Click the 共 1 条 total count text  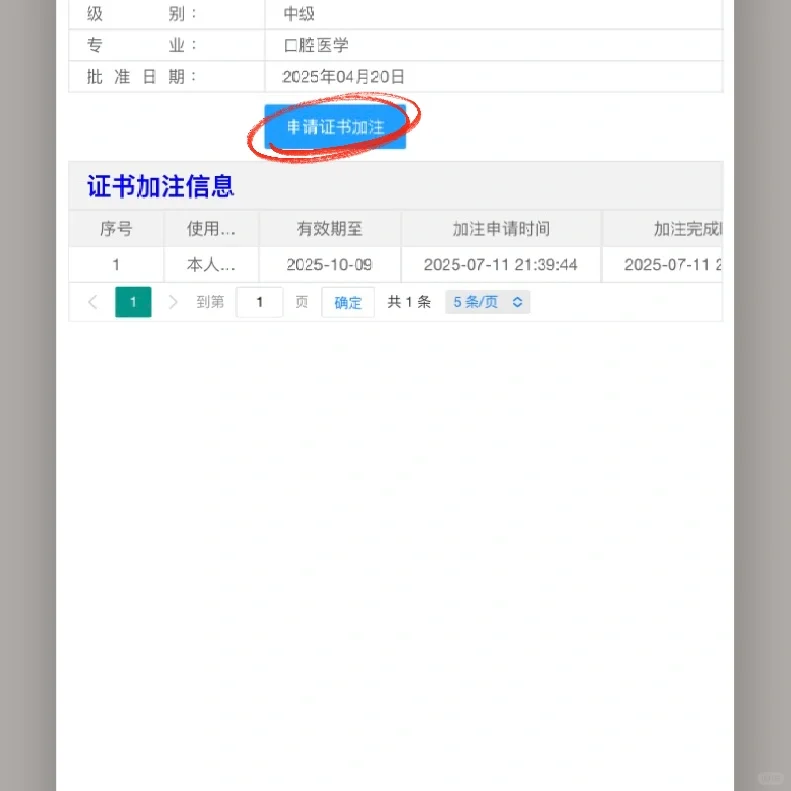point(409,302)
